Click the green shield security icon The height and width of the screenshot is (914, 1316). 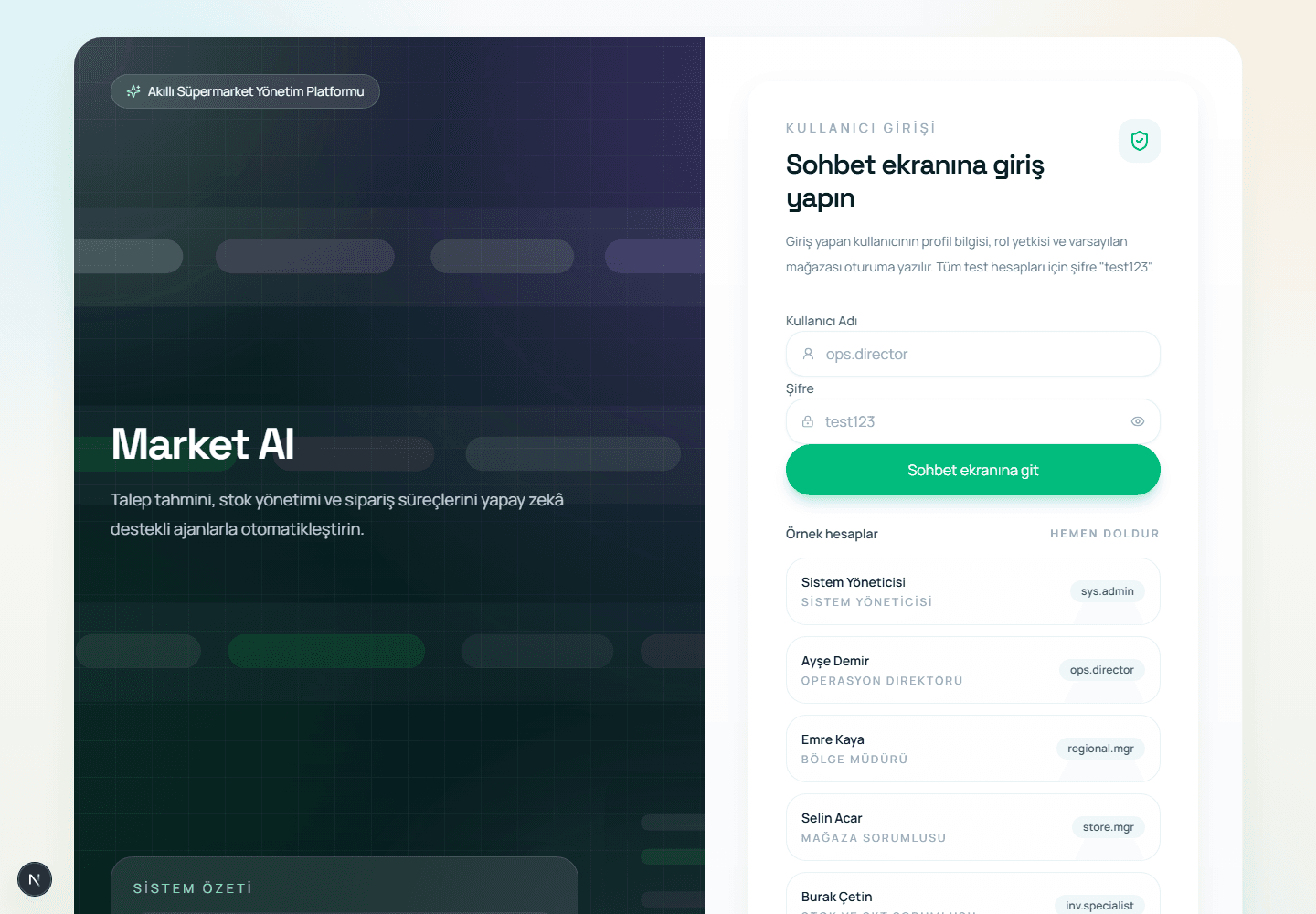coord(1139,141)
